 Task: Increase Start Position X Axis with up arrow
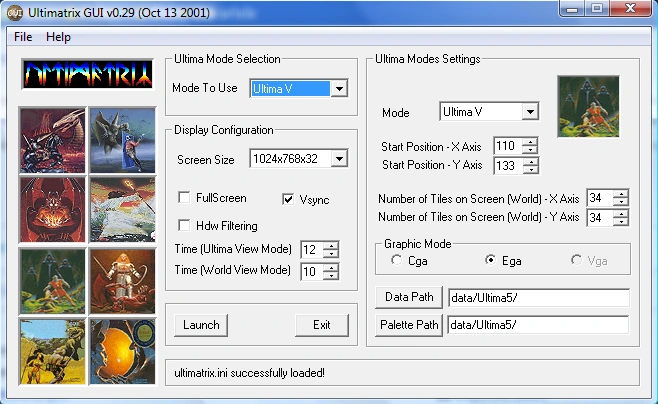[x=530, y=142]
